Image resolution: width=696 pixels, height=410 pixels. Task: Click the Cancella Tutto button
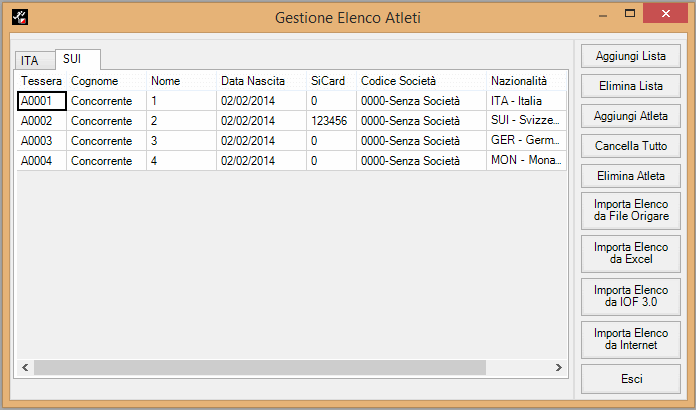pyautogui.click(x=631, y=146)
